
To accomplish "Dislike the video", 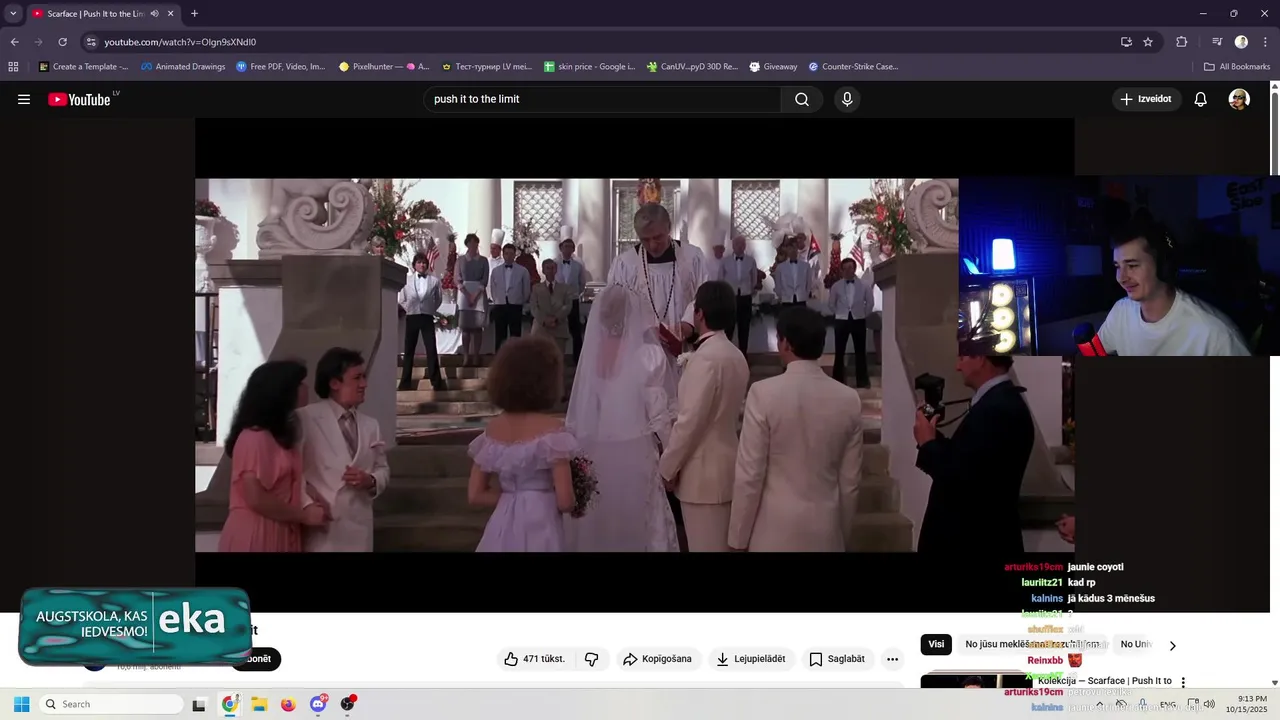I will (591, 659).
